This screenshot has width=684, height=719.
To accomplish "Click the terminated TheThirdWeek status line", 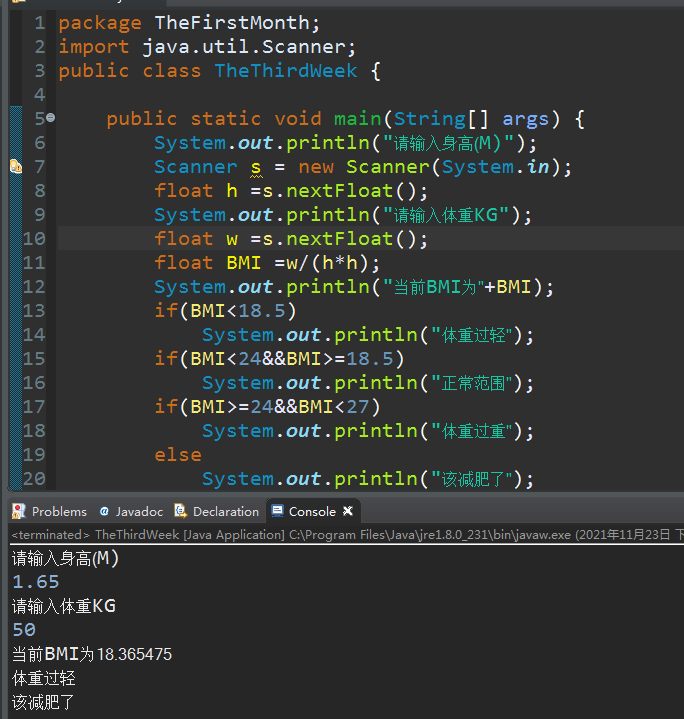I will click(347, 535).
